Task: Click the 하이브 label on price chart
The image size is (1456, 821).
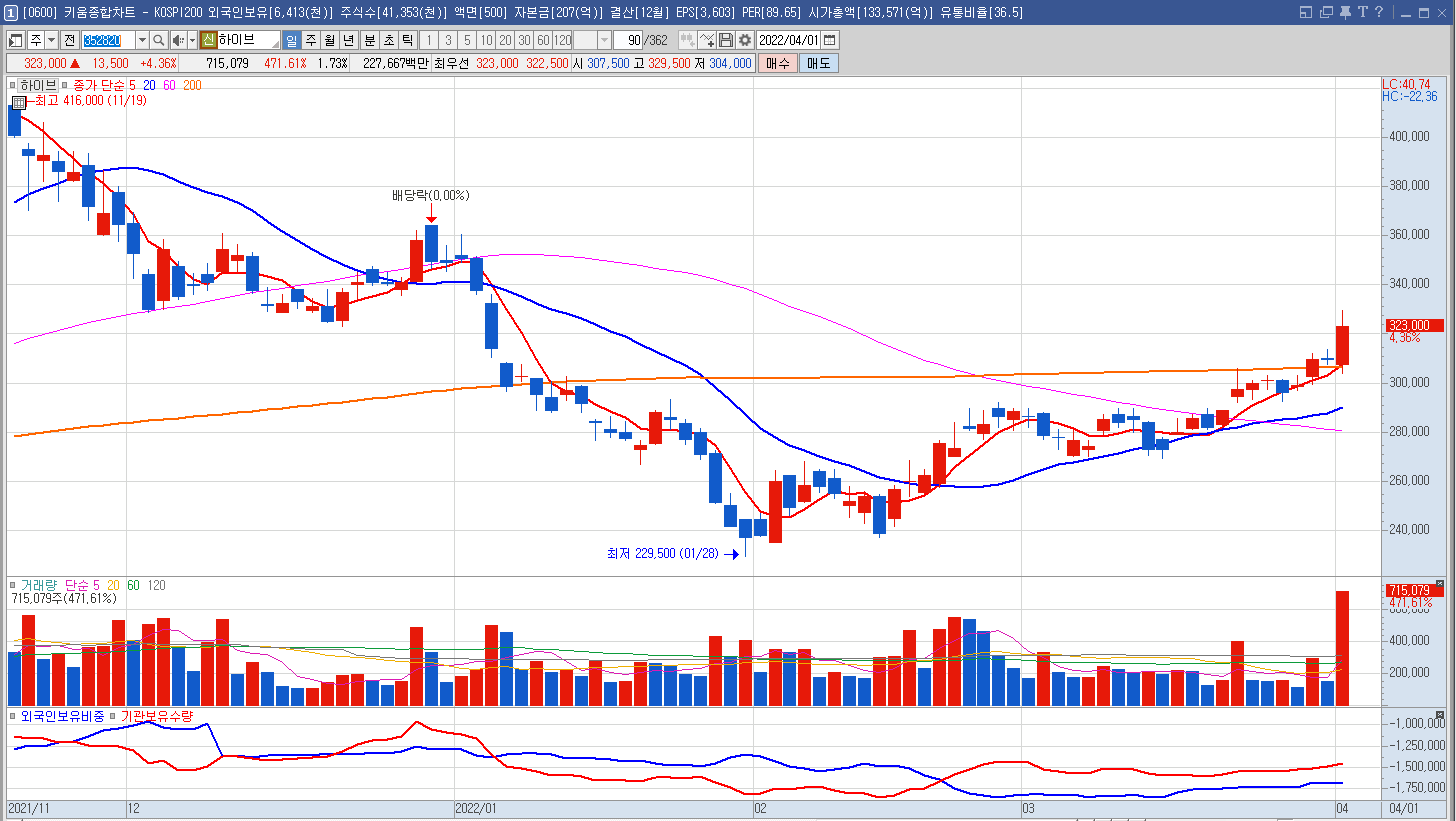Action: 38,85
